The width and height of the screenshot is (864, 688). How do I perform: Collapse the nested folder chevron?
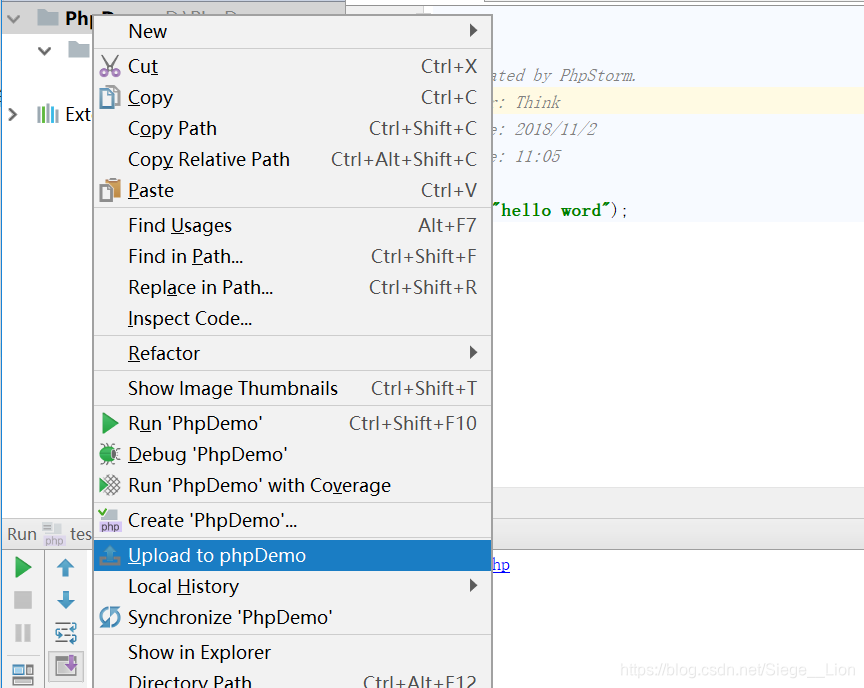click(x=45, y=51)
